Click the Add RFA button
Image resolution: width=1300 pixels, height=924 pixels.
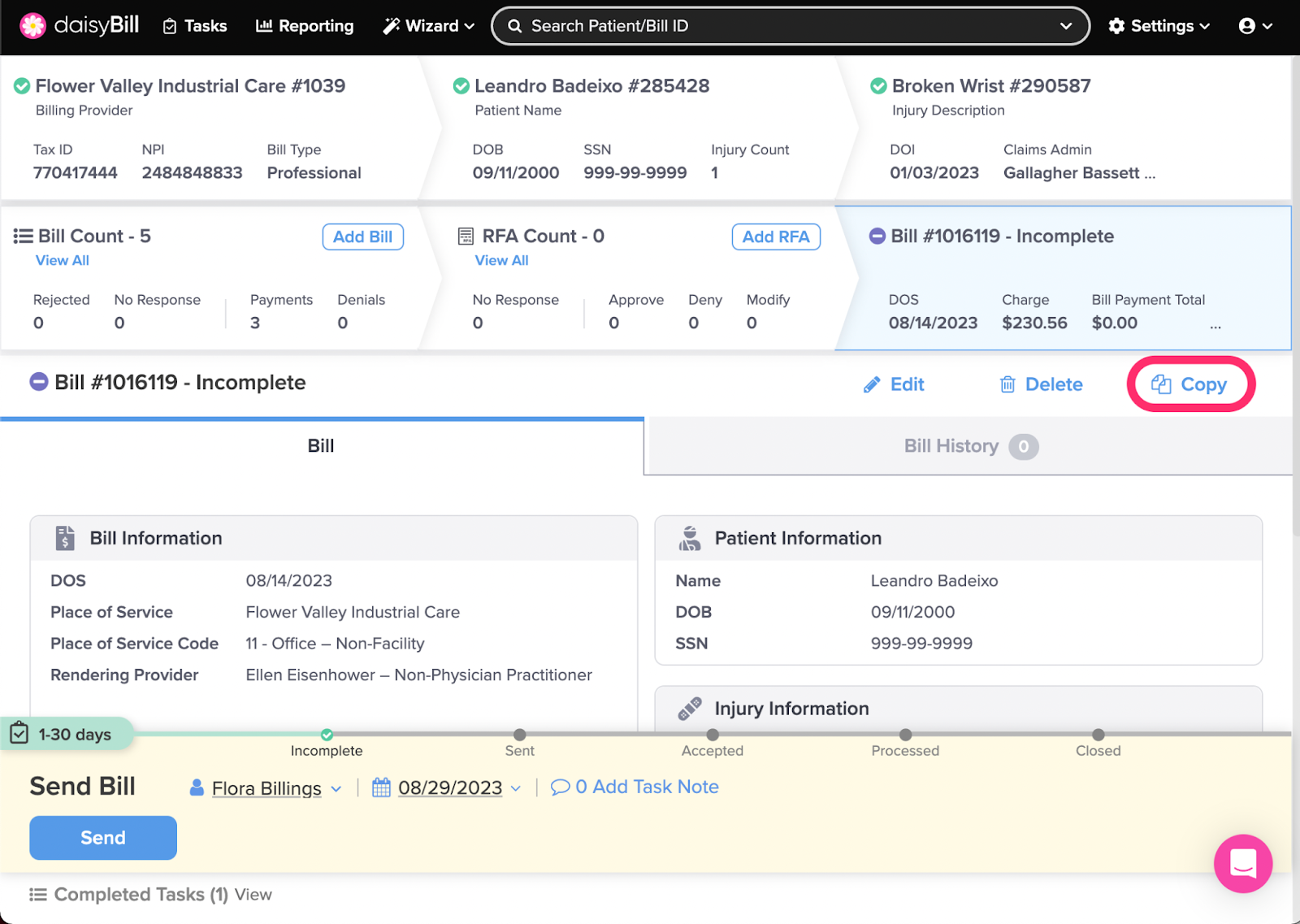pyautogui.click(x=775, y=236)
